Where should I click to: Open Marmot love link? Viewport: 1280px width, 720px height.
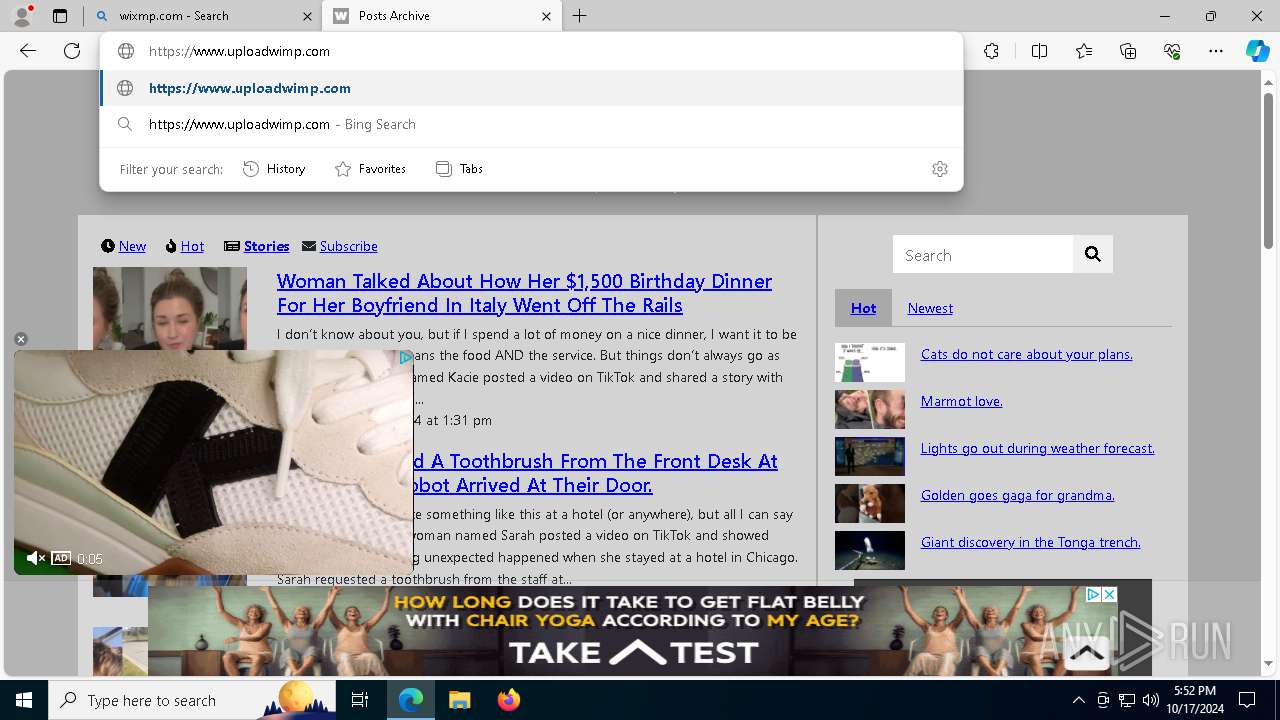point(961,401)
